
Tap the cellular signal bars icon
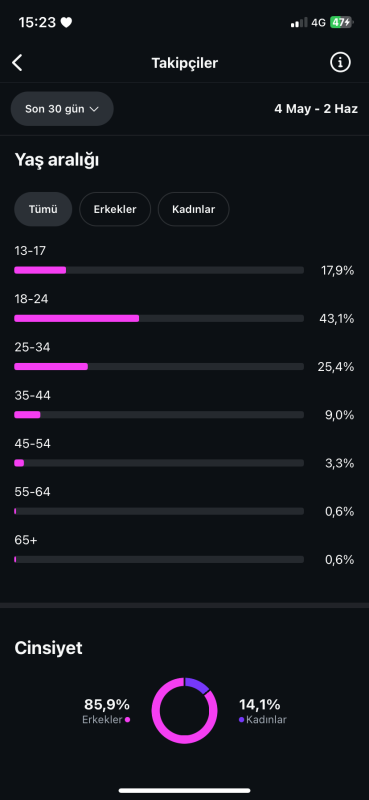click(x=299, y=22)
